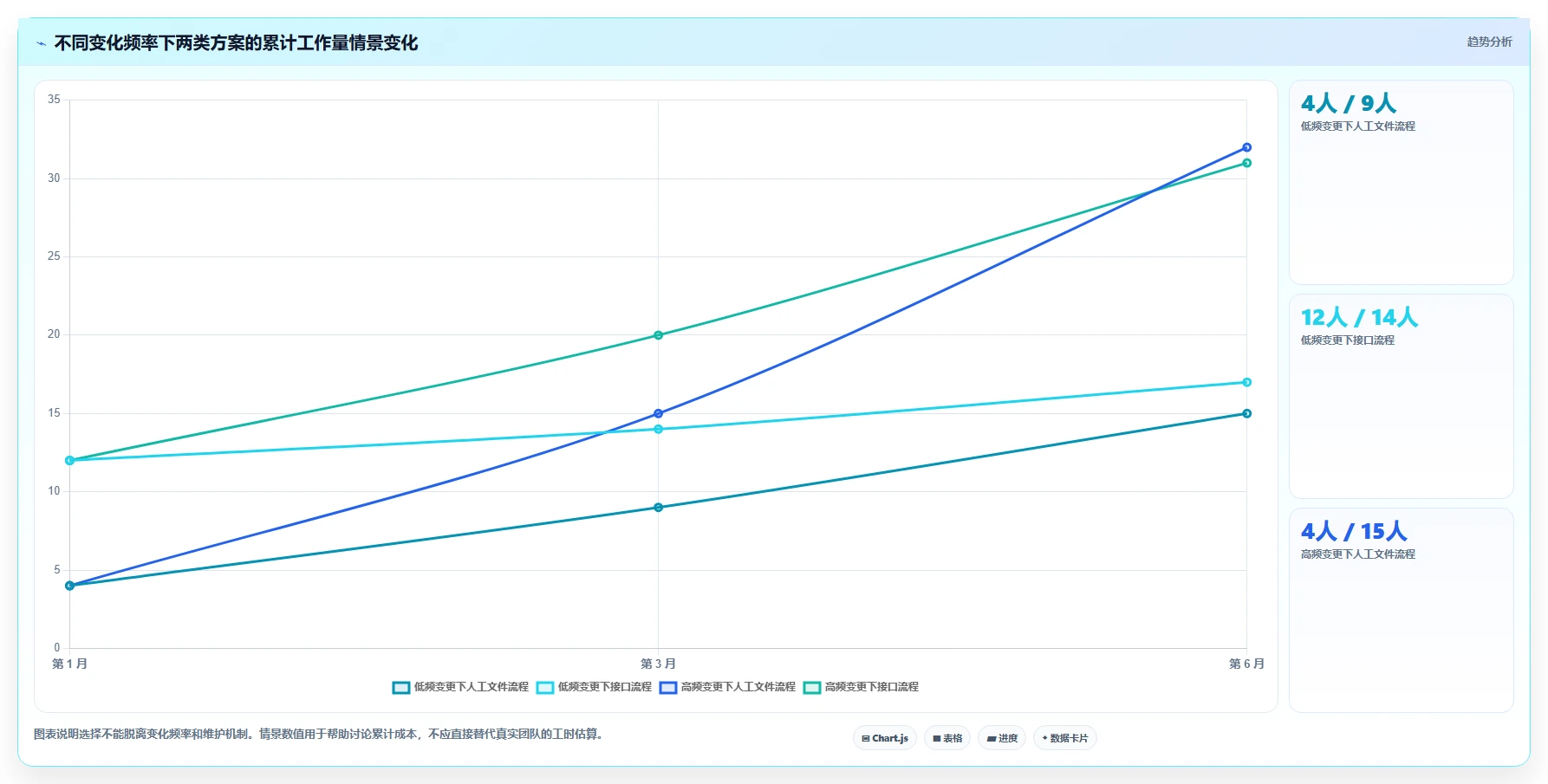Screen dimensions: 1548x784
Task: Click the 第1月 data point at value 12
Action: click(69, 460)
